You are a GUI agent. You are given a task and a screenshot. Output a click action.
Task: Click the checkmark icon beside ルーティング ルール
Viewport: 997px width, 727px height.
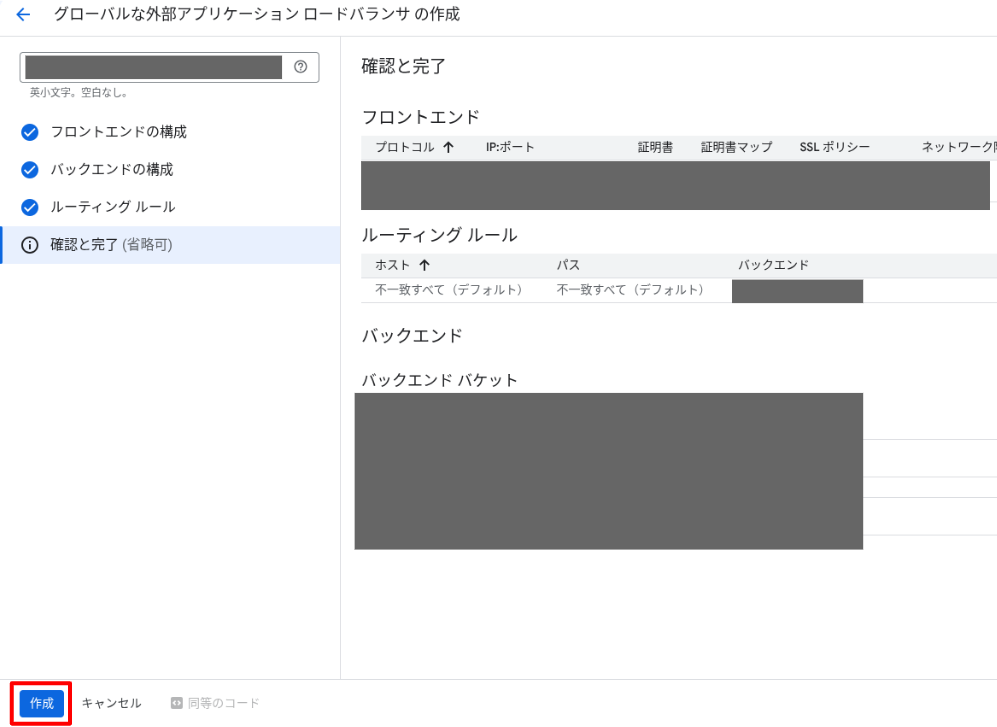click(30, 207)
